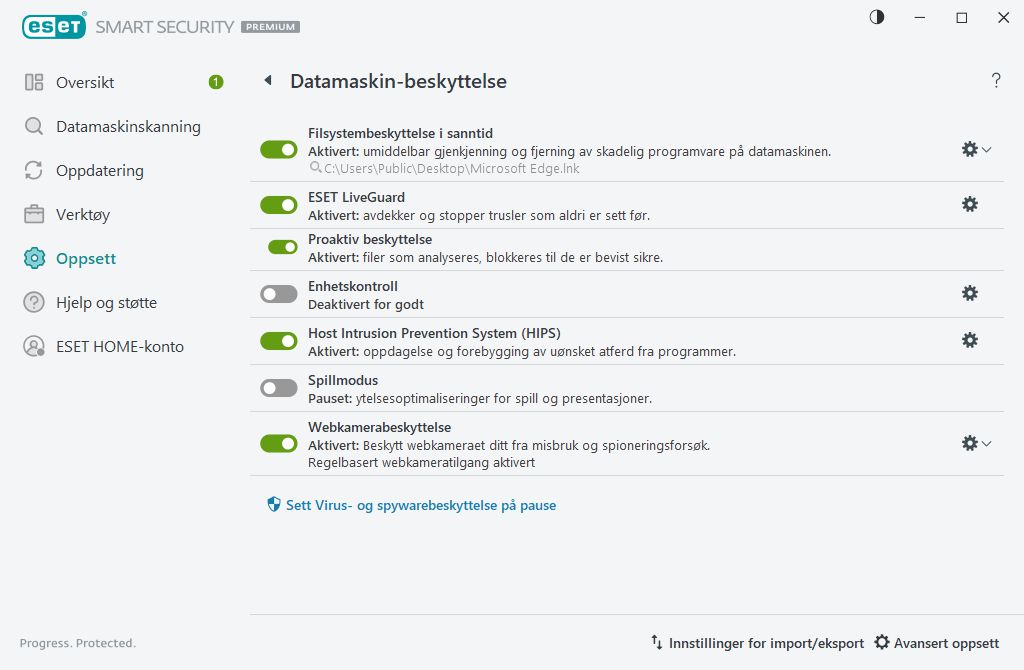Enable the Enhetskontroll toggle

point(278,293)
